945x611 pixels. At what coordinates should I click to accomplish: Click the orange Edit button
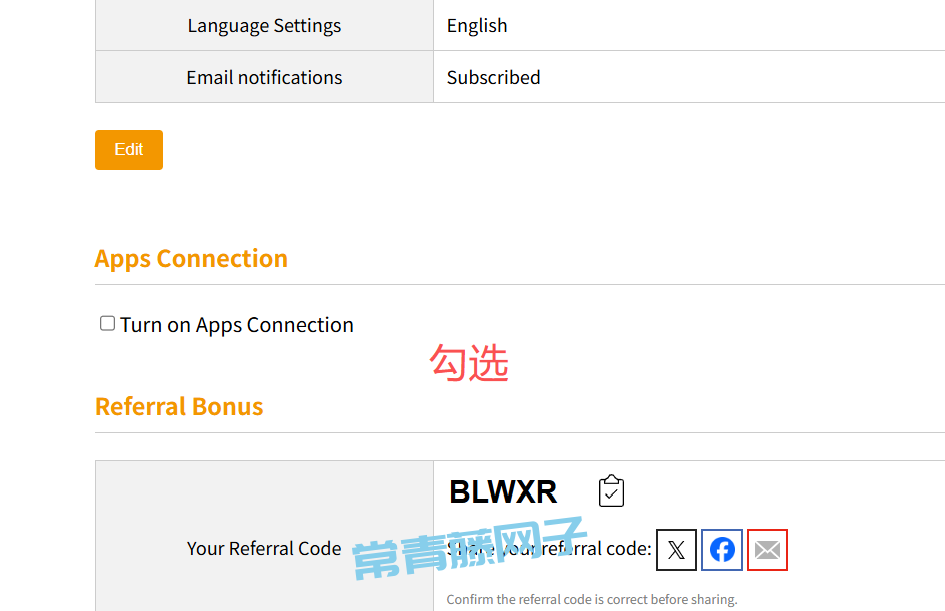coord(129,150)
